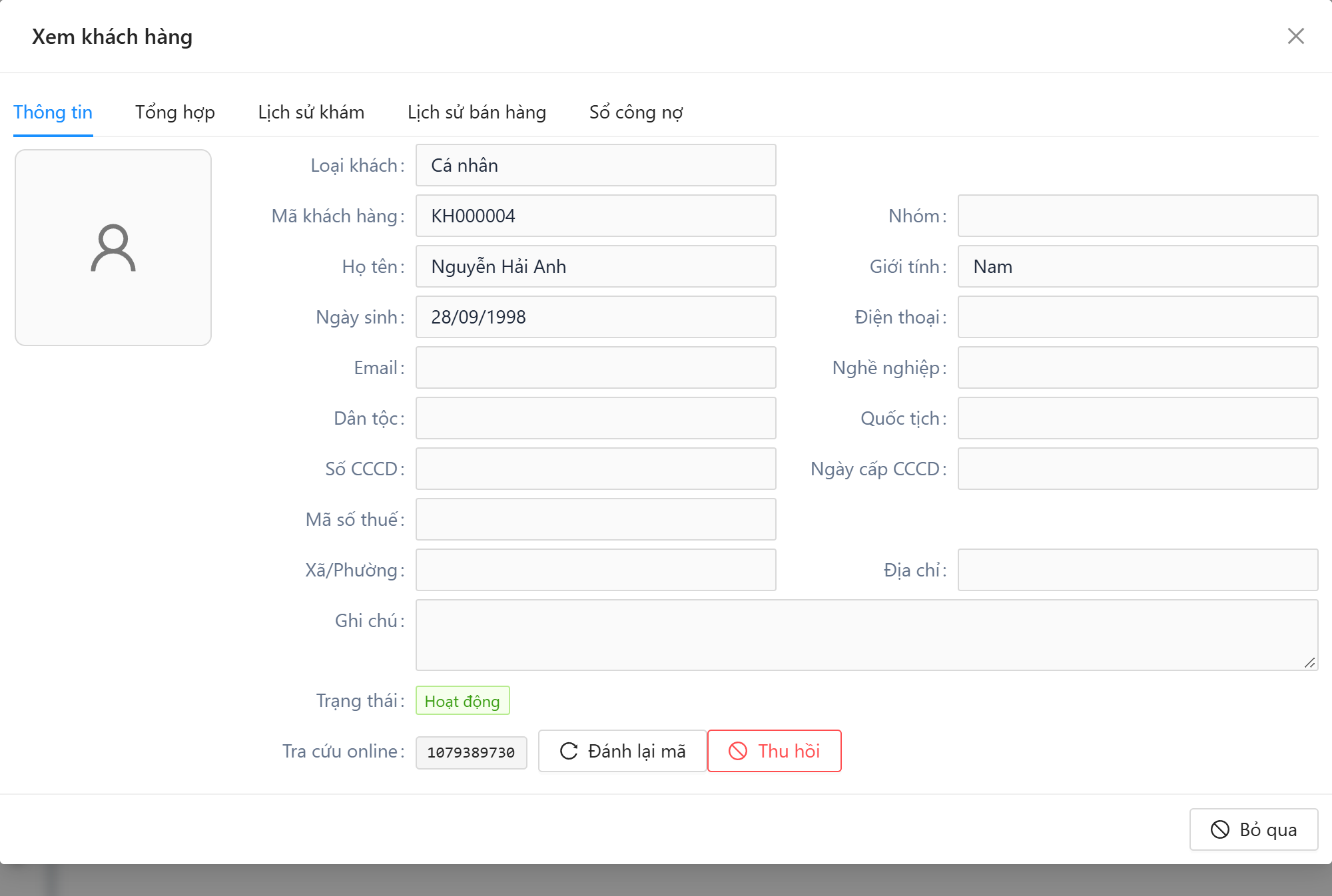Click the cancel icon in Bỏ qua
The image size is (1332, 896).
(1219, 829)
